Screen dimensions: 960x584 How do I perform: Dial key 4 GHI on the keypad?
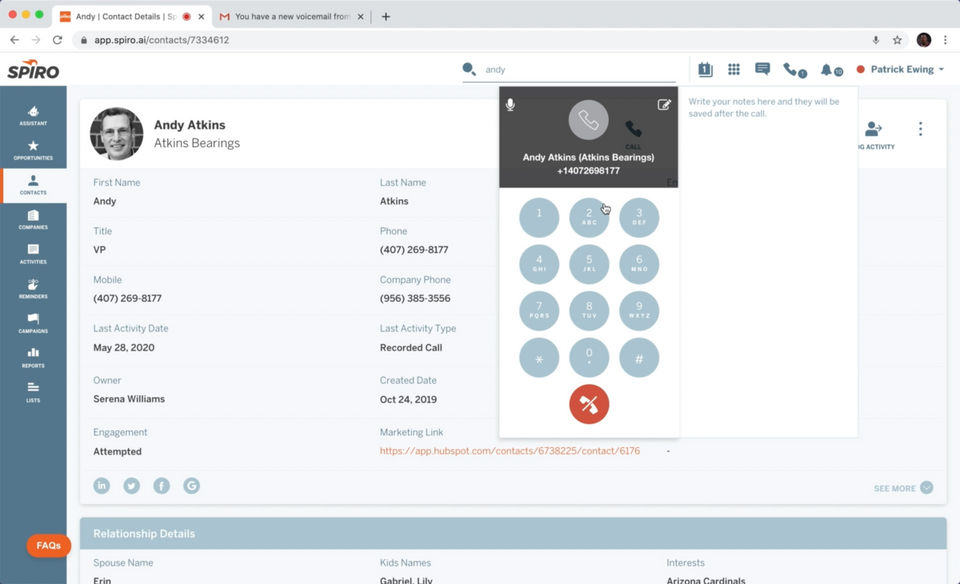click(539, 264)
